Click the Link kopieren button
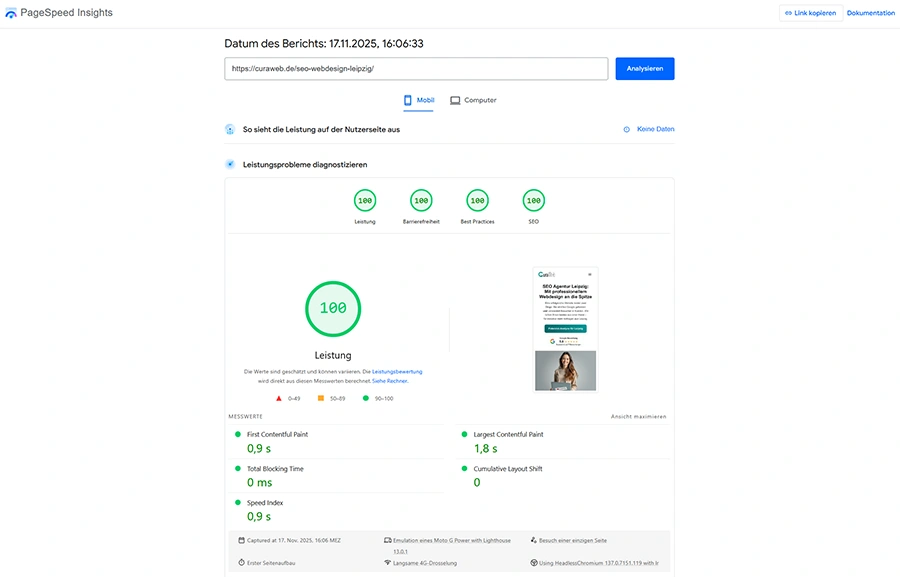This screenshot has height=577, width=900. pyautogui.click(x=811, y=12)
